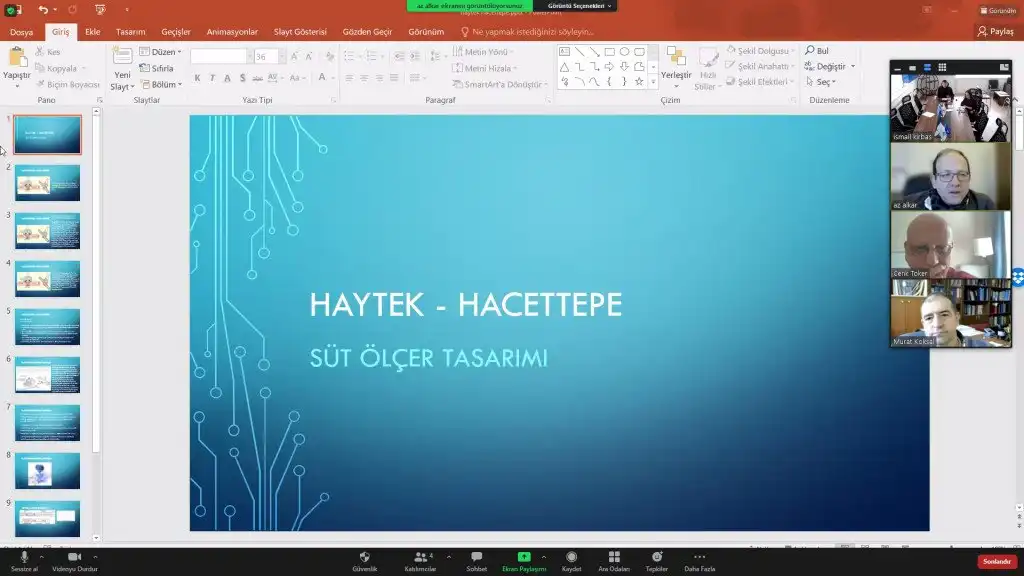
Task: Switch to the Tasarım ribbon tab
Action: pyautogui.click(x=131, y=31)
